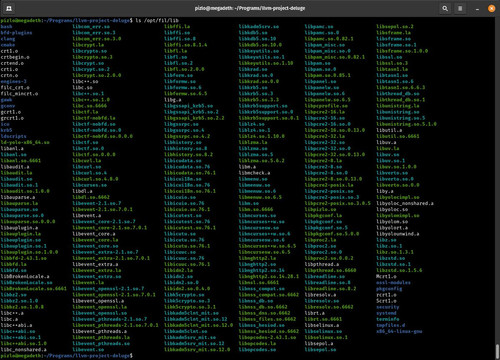500x360 pixels.
Task: Select the file name gcrt1.o
Action: 11,112
